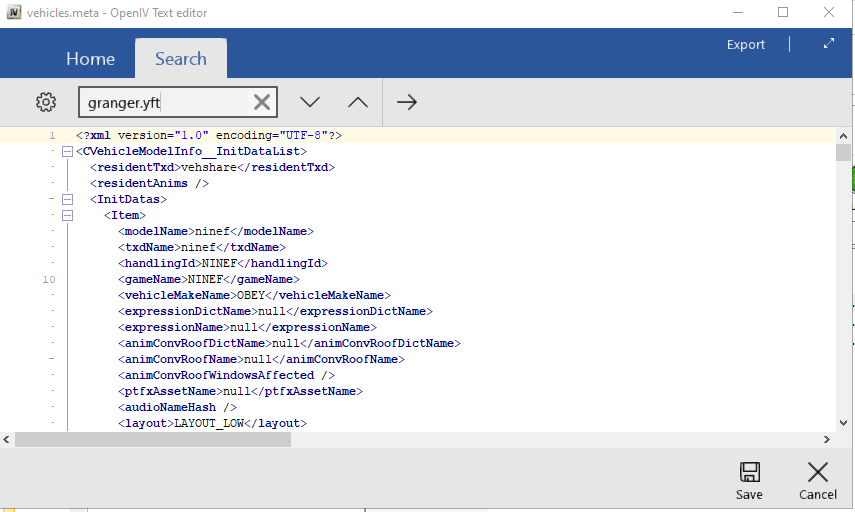
Task: Click the Cancel X icon
Action: (x=817, y=473)
